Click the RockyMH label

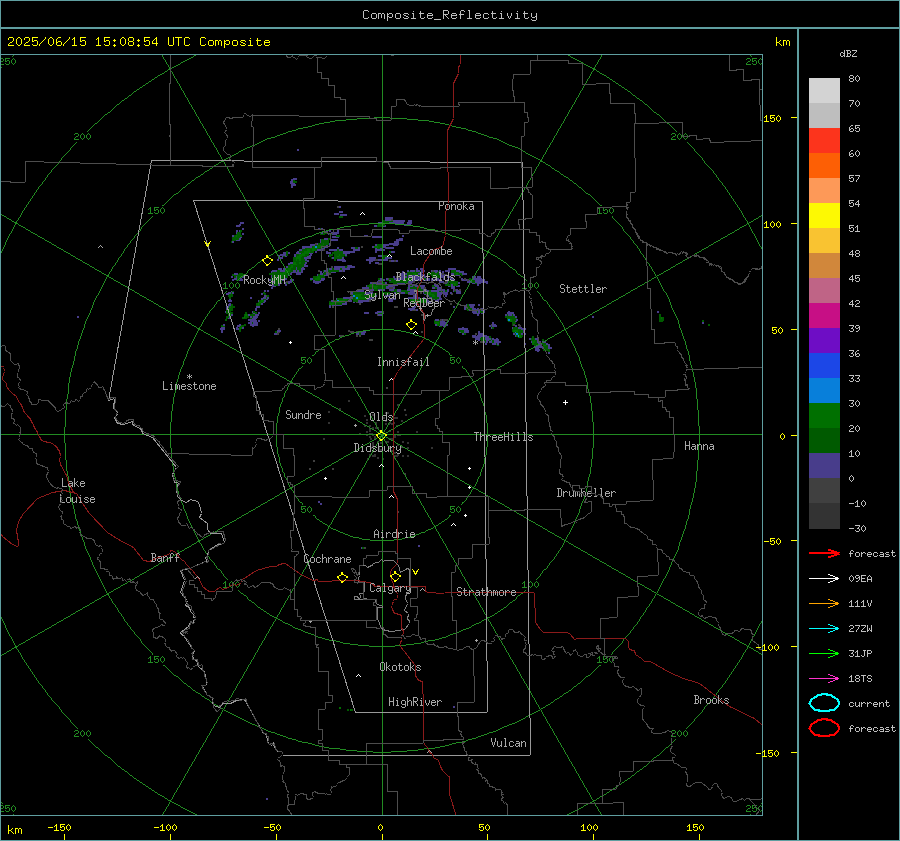[264, 280]
